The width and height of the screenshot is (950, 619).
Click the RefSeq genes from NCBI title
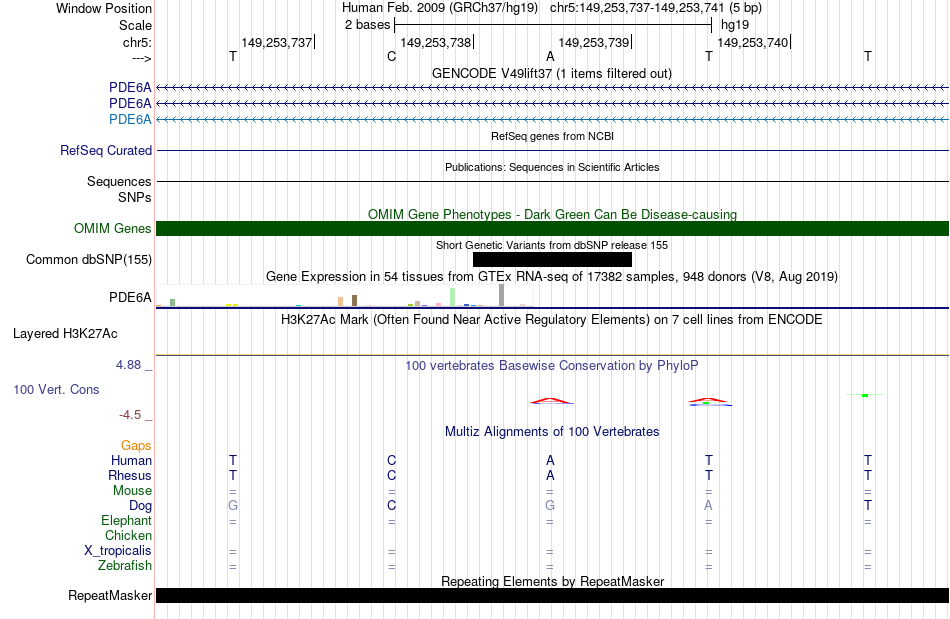click(552, 136)
